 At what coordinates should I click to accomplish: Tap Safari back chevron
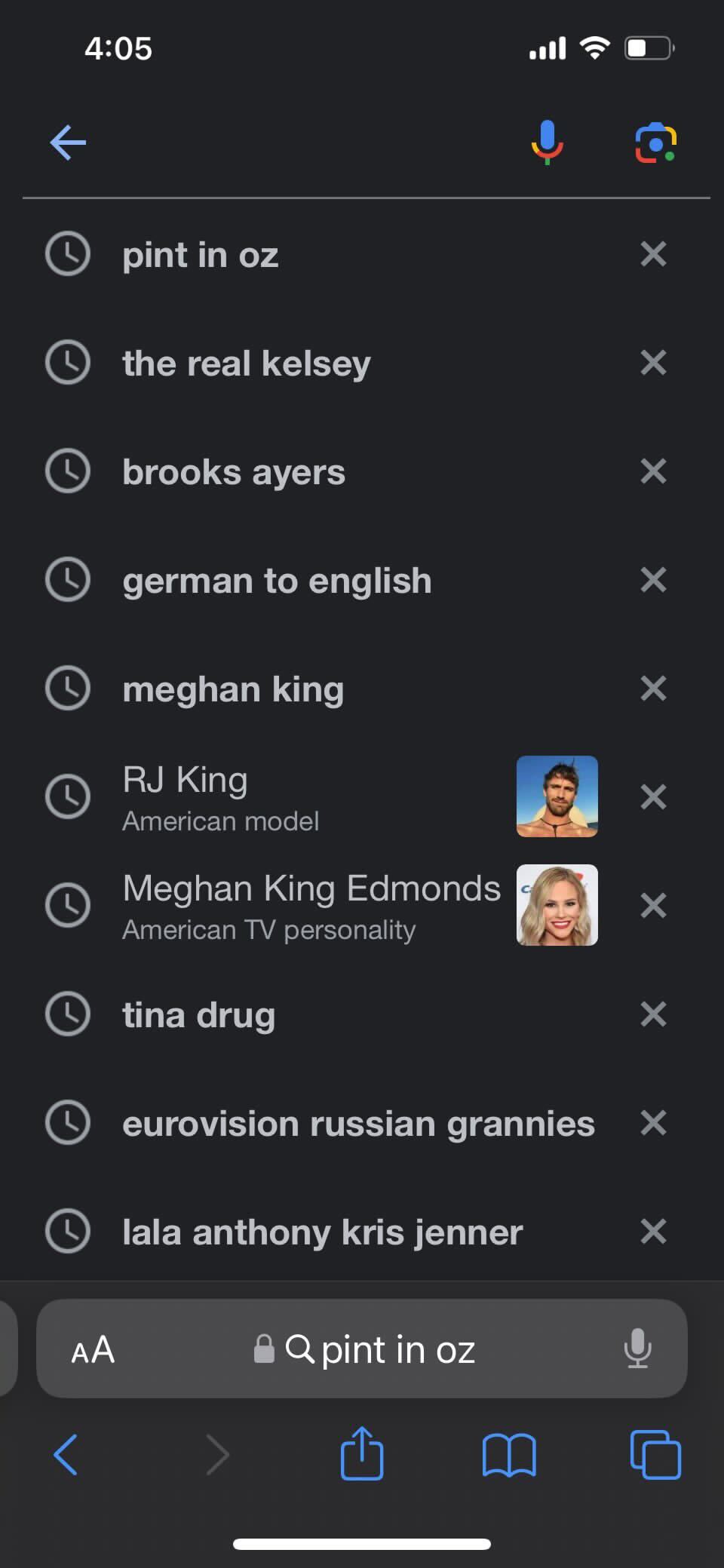tap(66, 1454)
